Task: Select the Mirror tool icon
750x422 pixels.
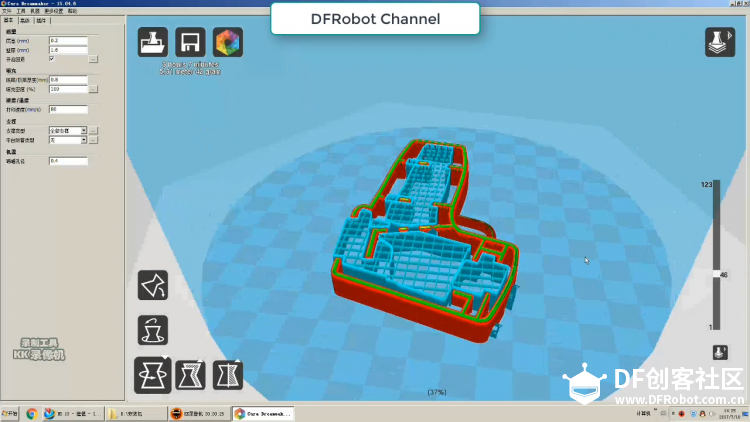Action: tap(228, 375)
